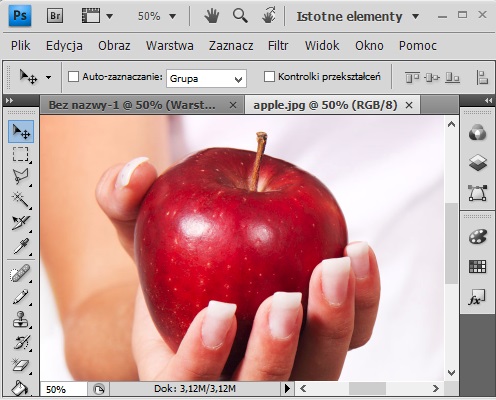496x400 pixels.
Task: Click the Dok: 3,12M/3,12M status text
Action: pyautogui.click(x=195, y=389)
